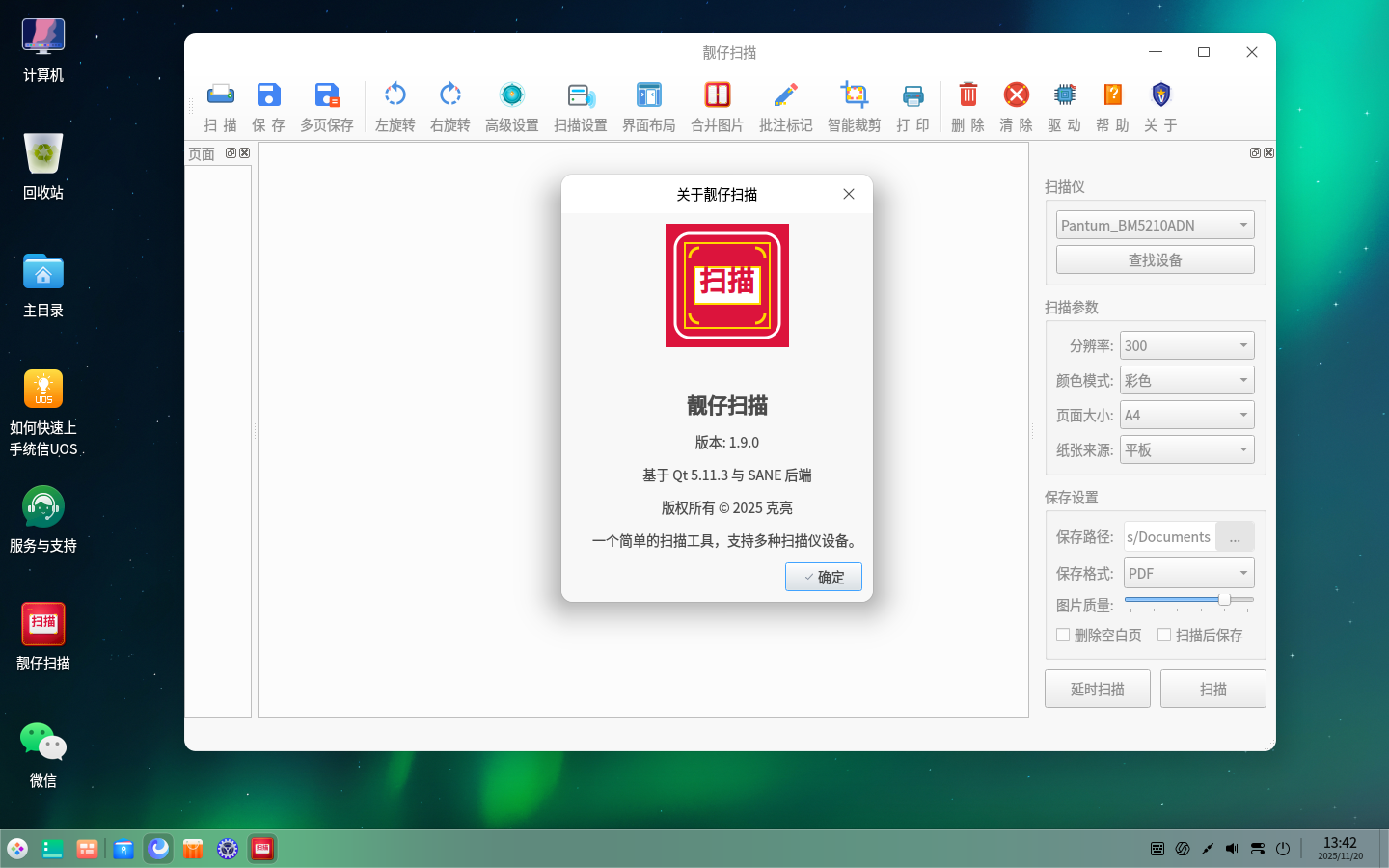Viewport: 1389px width, 868px height.
Task: Click the 扫描 button in right panel
Action: pyautogui.click(x=1213, y=689)
